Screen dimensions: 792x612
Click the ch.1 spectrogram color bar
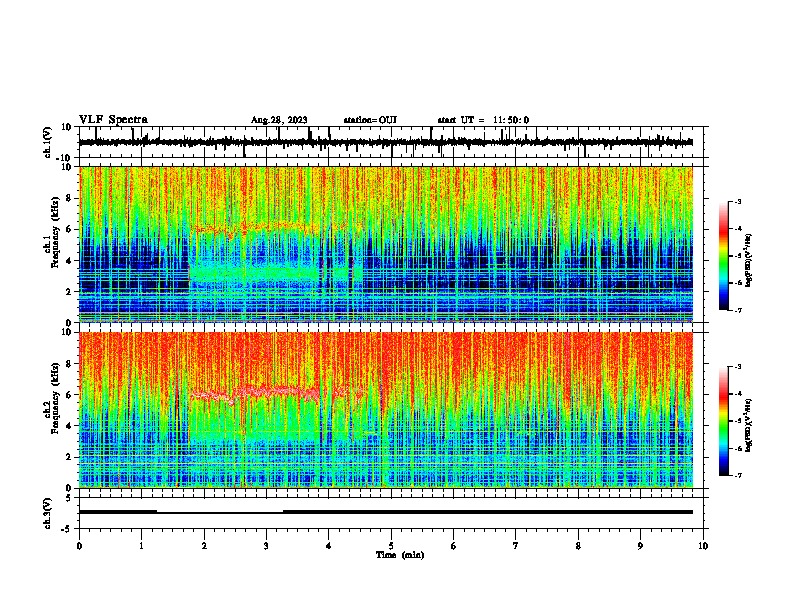point(724,256)
